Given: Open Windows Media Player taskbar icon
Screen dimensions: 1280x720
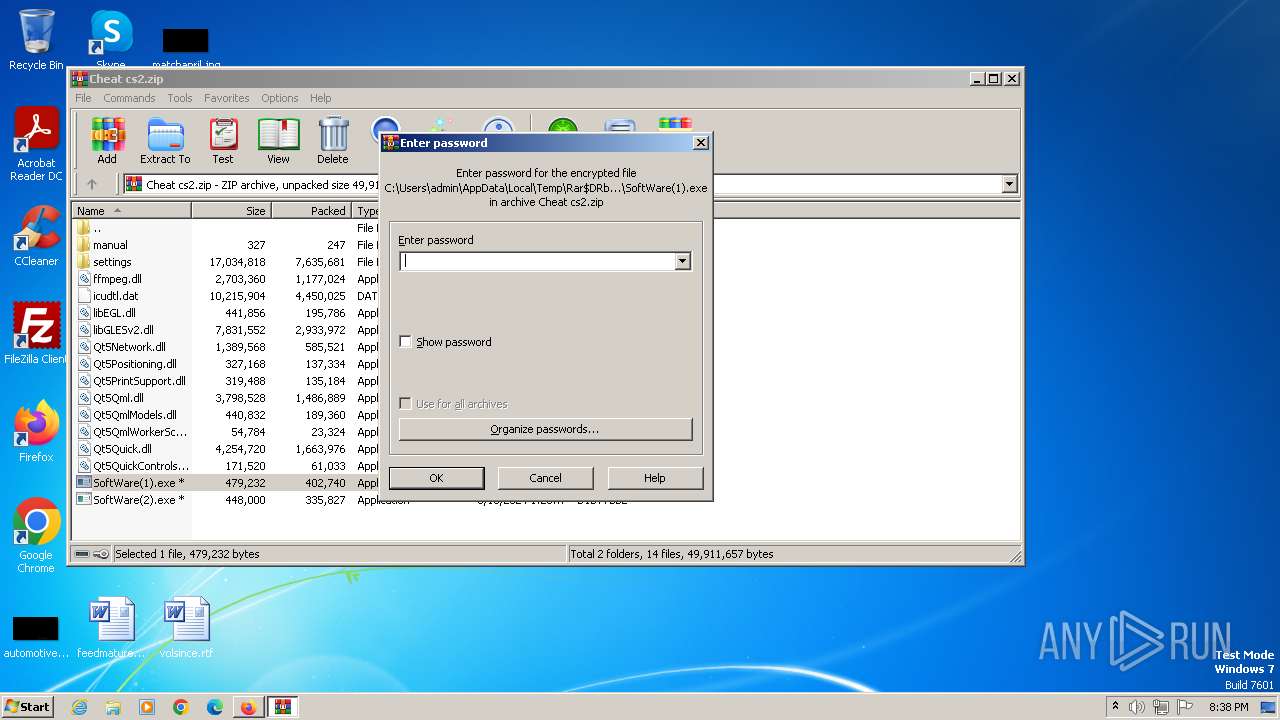Looking at the screenshot, I should (x=147, y=707).
